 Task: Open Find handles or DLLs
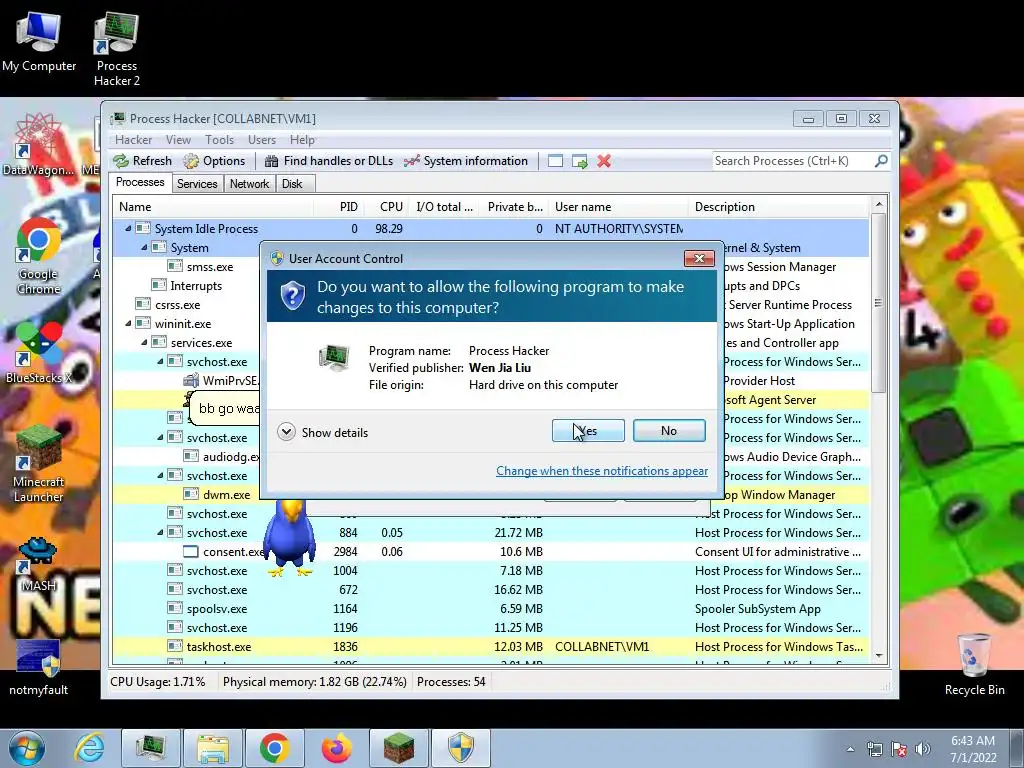pyautogui.click(x=328, y=161)
